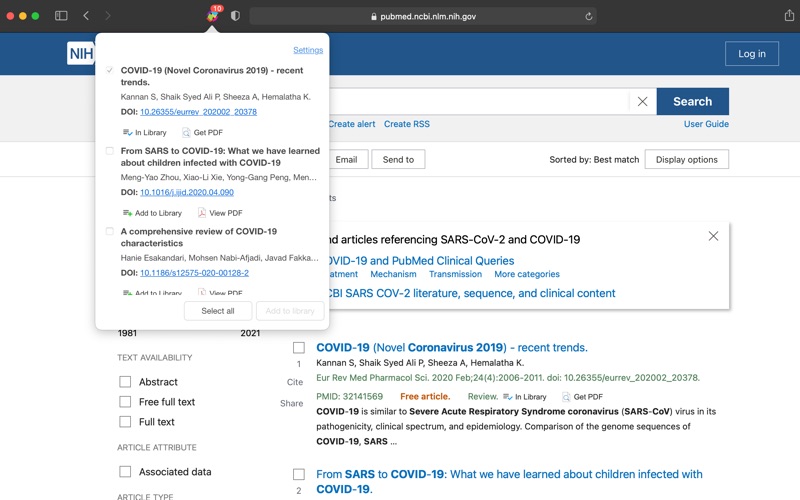This screenshot has height=500, width=800.
Task: Toggle the Safari sidebar icon
Action: (x=61, y=16)
